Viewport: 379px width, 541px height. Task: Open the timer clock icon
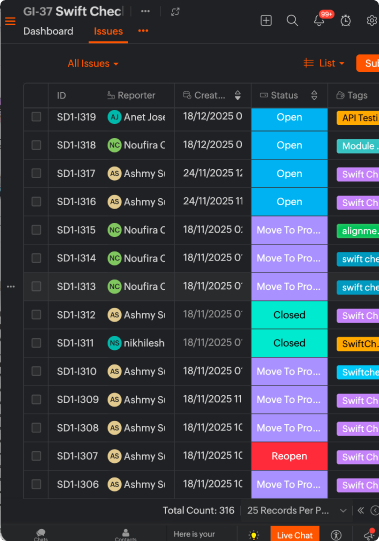pyautogui.click(x=346, y=21)
